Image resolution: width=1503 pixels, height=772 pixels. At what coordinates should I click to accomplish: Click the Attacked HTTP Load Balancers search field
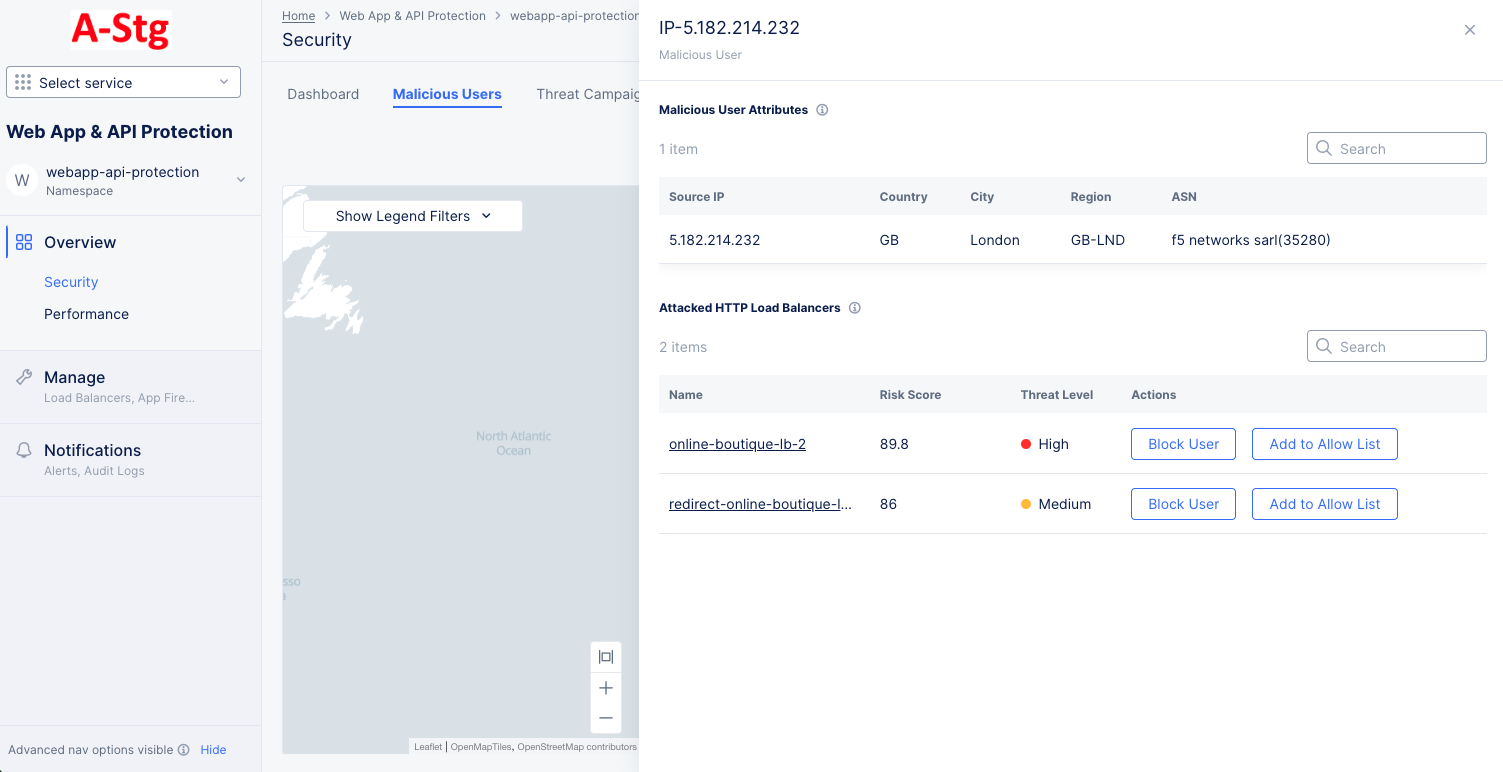coord(1396,346)
